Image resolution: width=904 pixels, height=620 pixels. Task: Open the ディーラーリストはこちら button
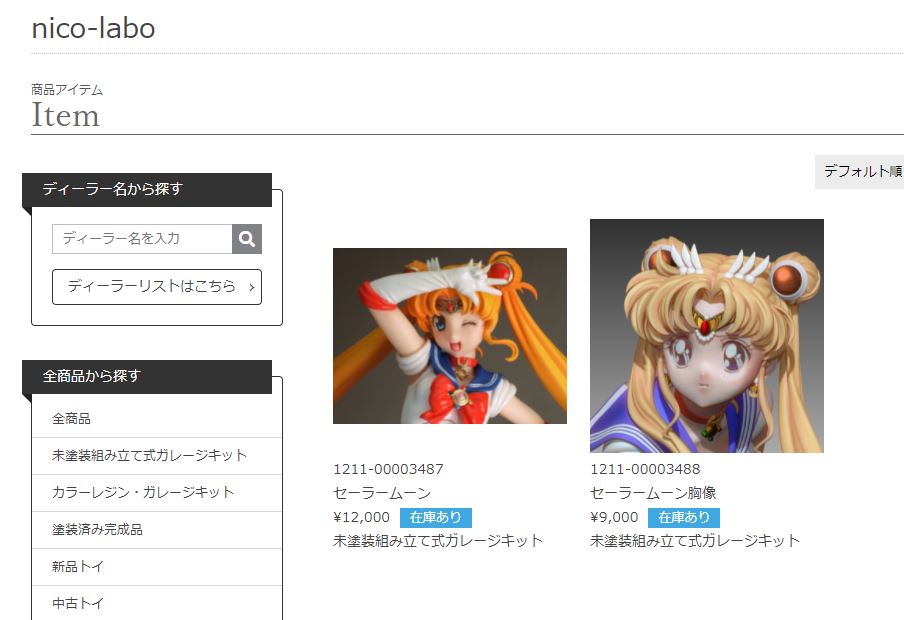[157, 287]
